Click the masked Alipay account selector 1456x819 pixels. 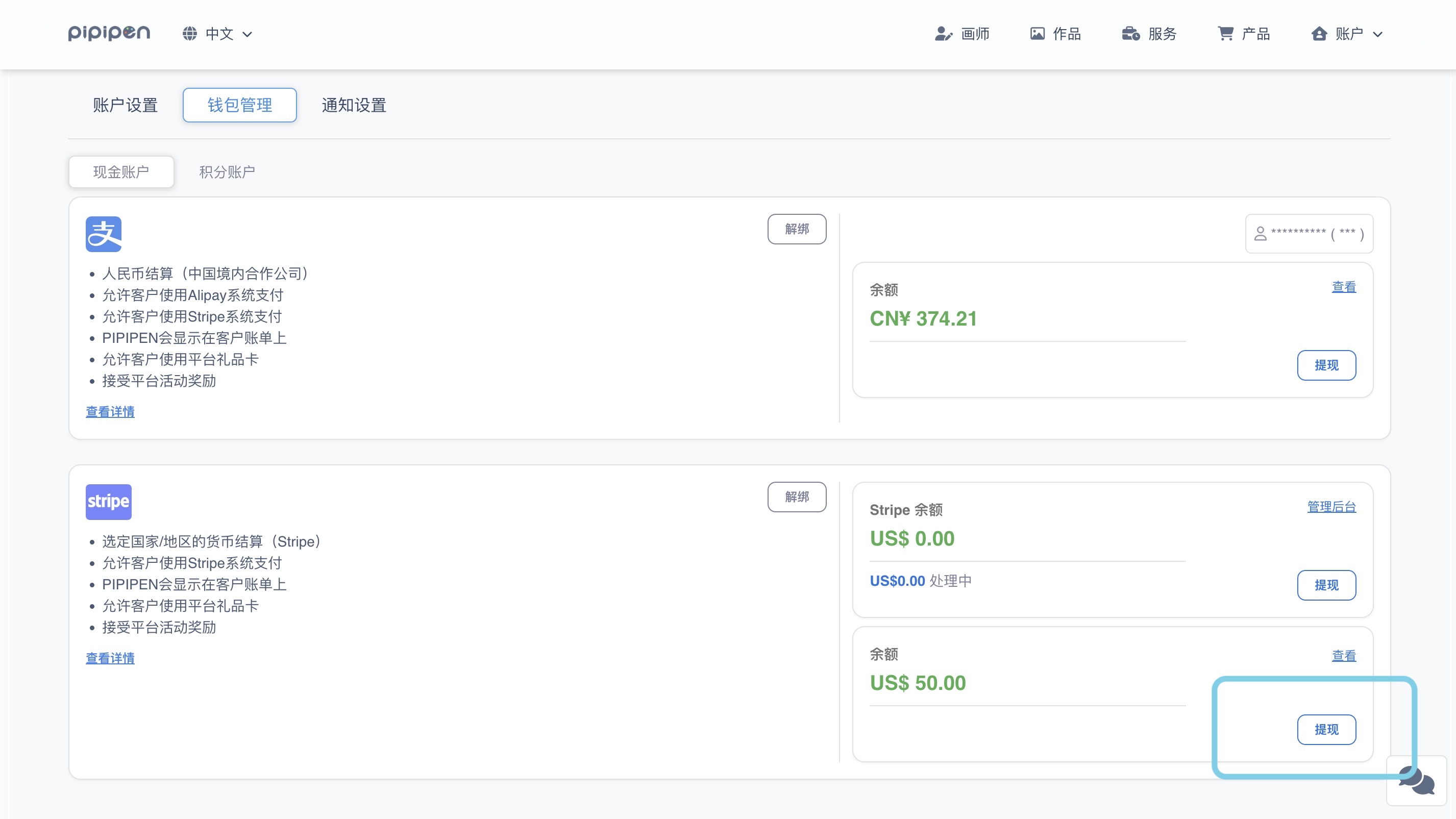click(1309, 233)
